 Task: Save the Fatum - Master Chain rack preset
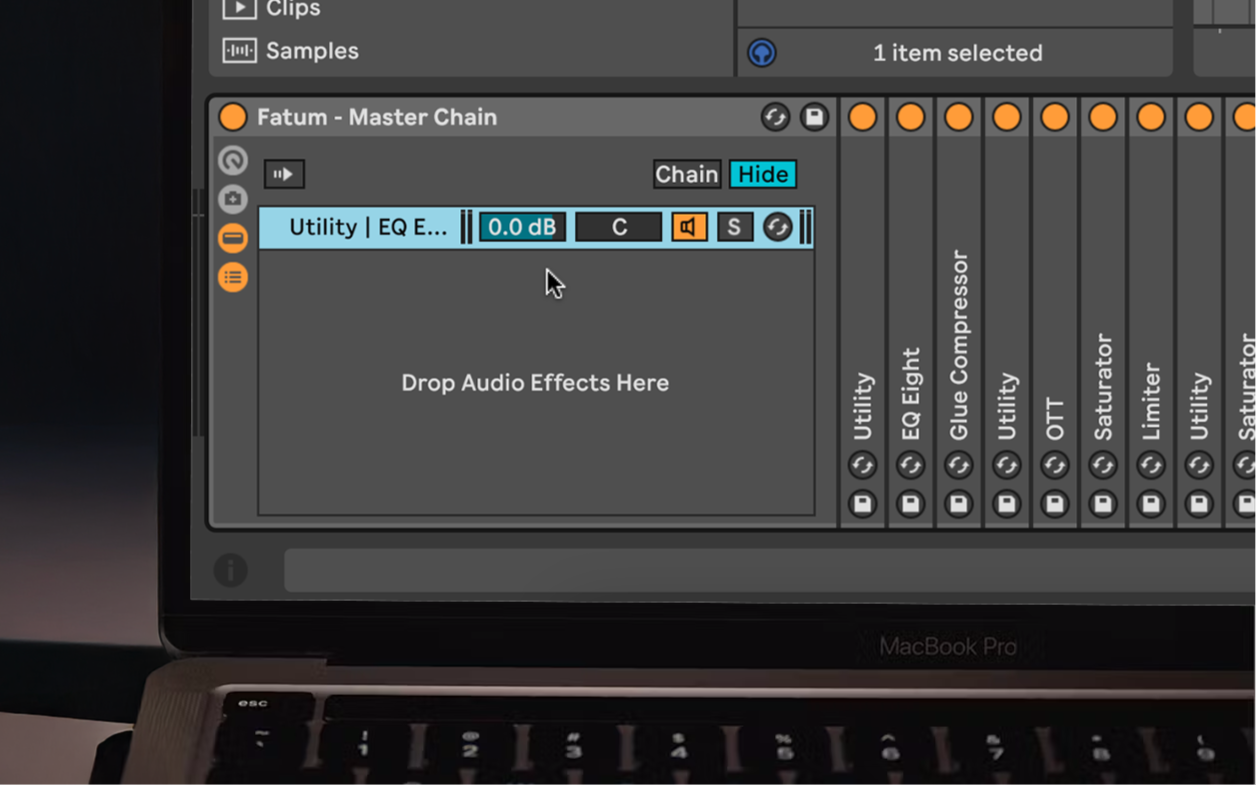click(x=814, y=117)
